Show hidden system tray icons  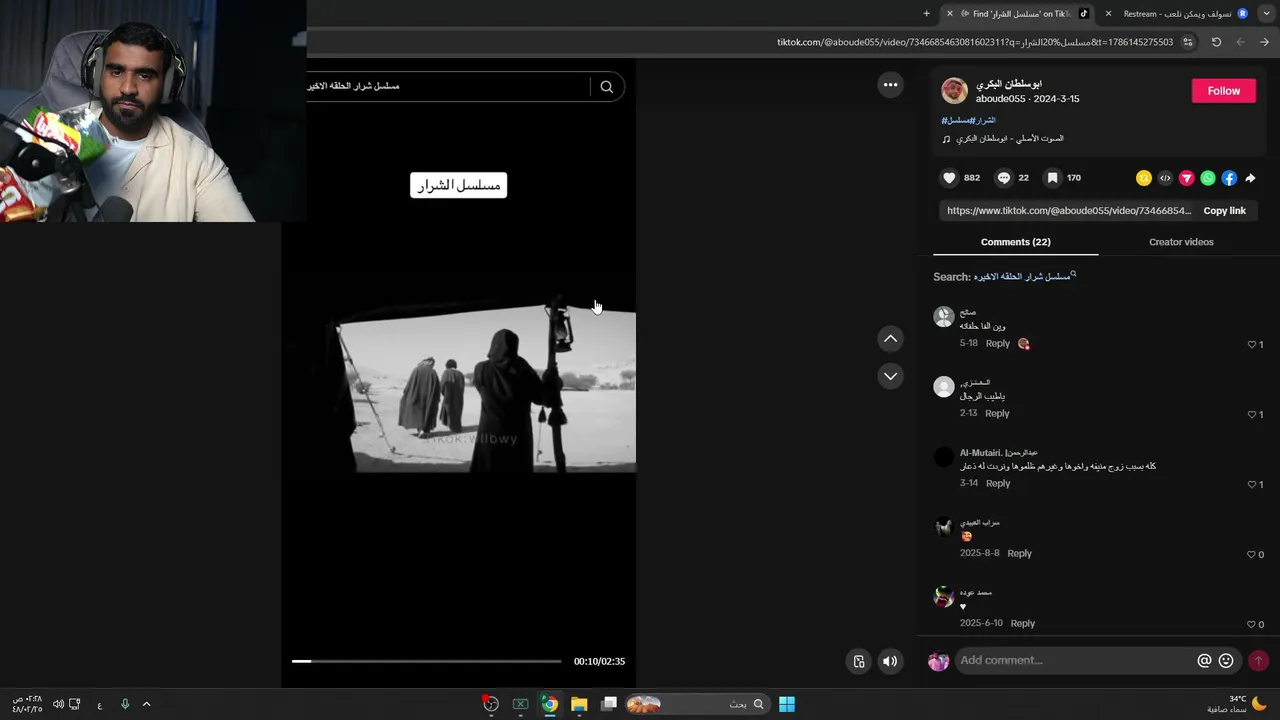[146, 704]
